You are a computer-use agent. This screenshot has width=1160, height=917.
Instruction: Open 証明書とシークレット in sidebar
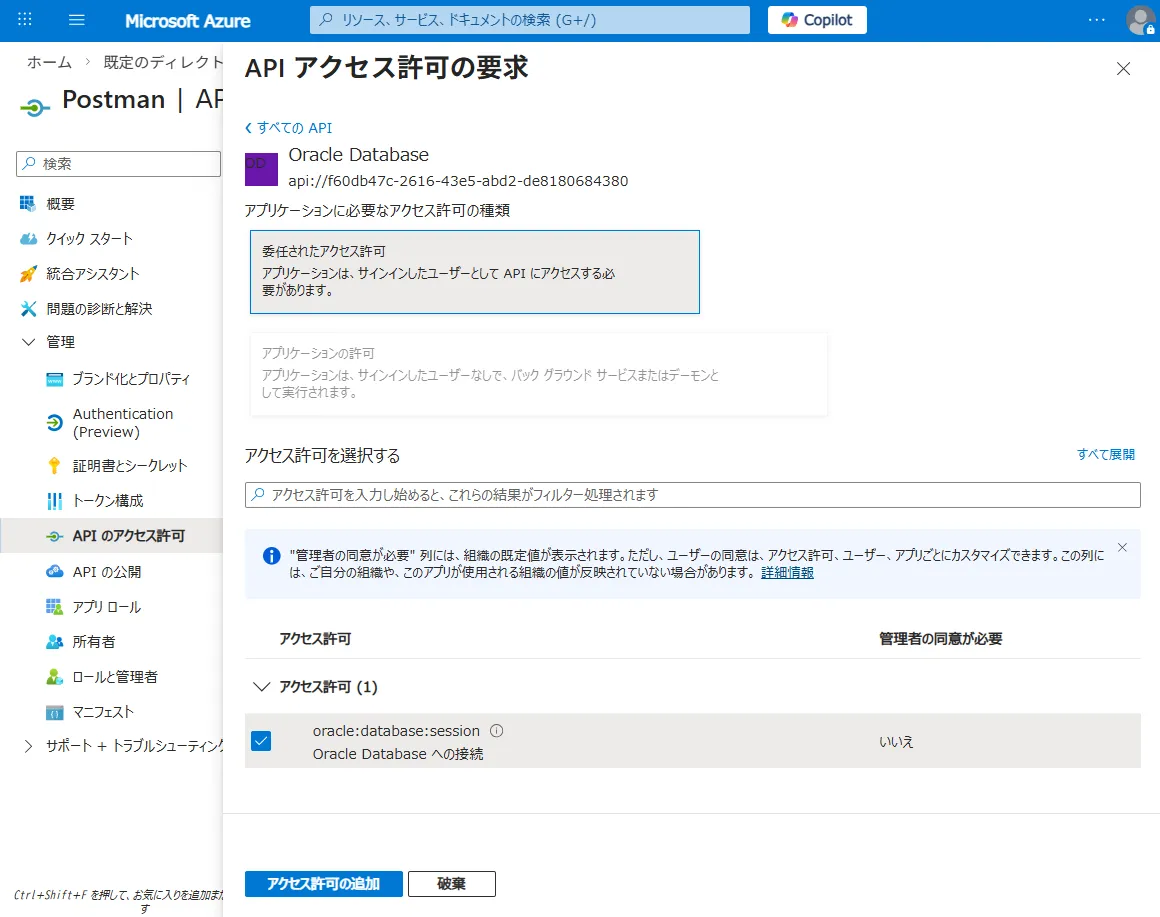[129, 465]
